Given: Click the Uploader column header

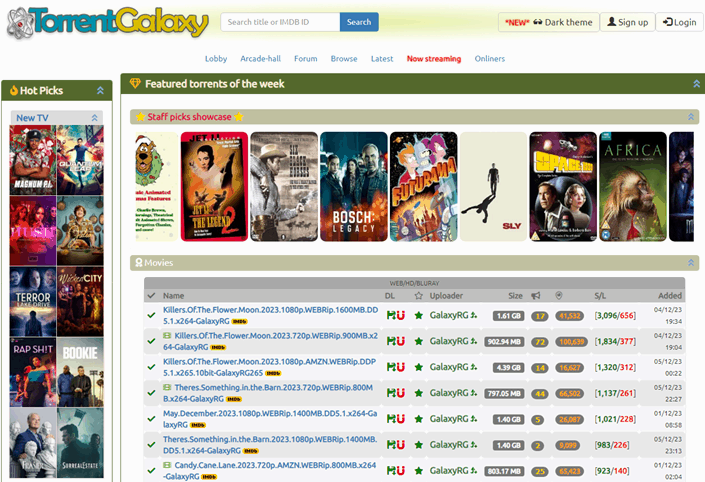Looking at the screenshot, I should click(446, 296).
